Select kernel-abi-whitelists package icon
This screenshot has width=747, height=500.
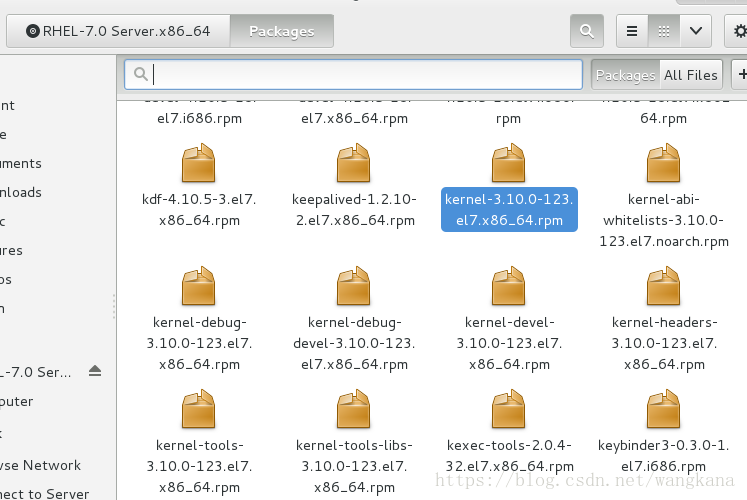point(663,163)
